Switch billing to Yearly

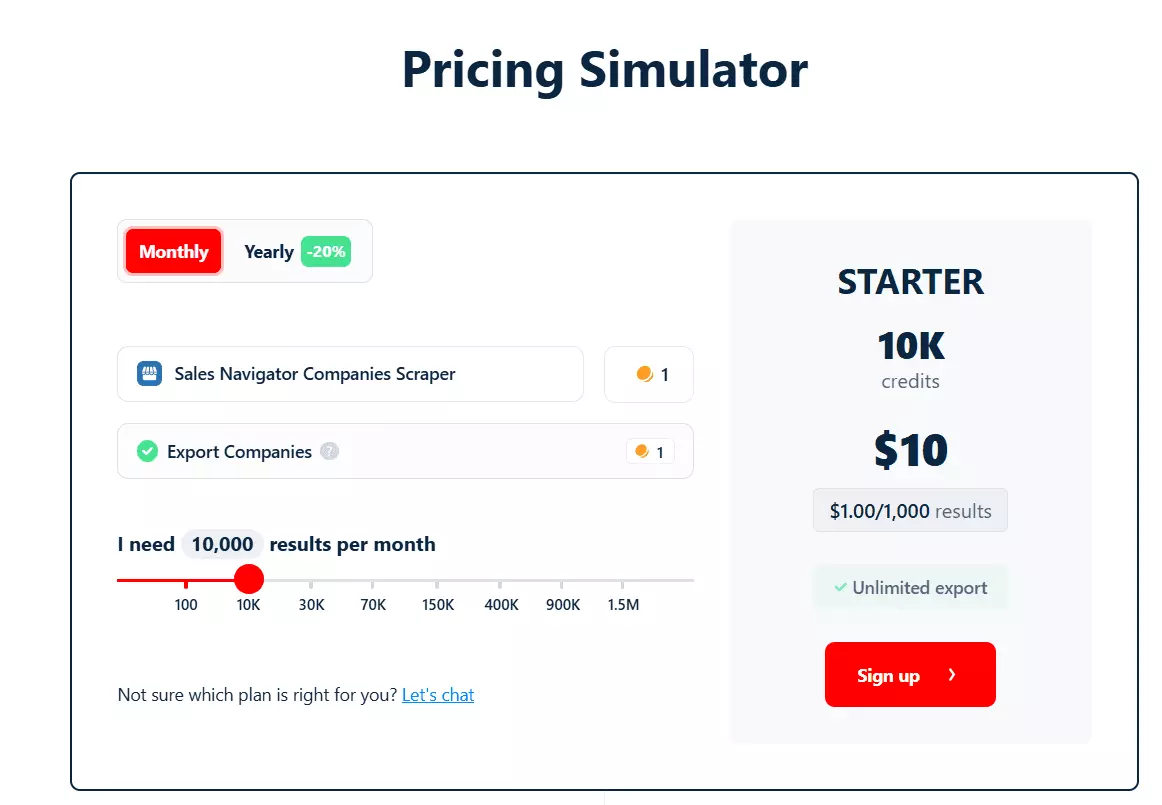(268, 251)
